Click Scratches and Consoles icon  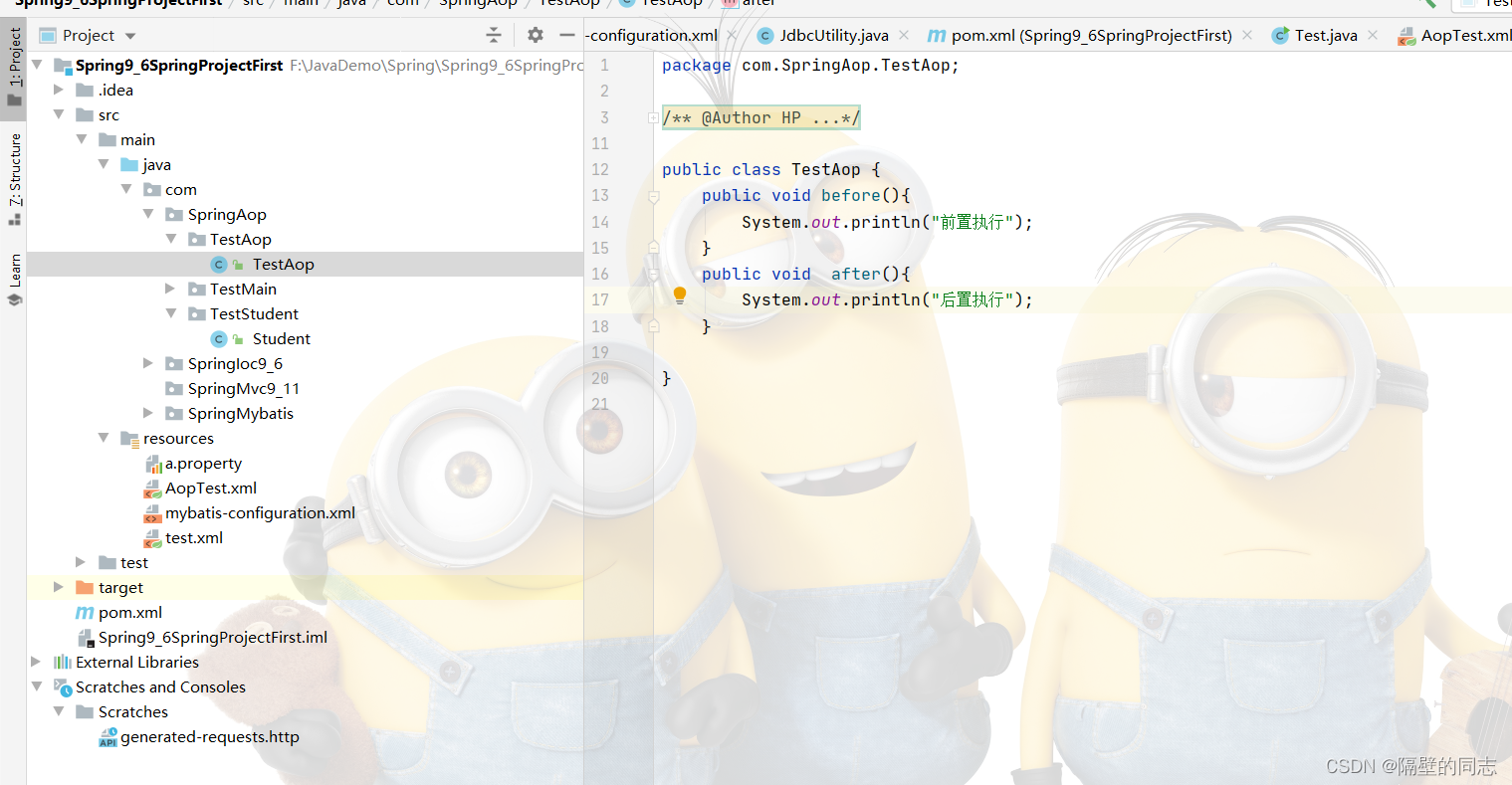click(x=63, y=687)
